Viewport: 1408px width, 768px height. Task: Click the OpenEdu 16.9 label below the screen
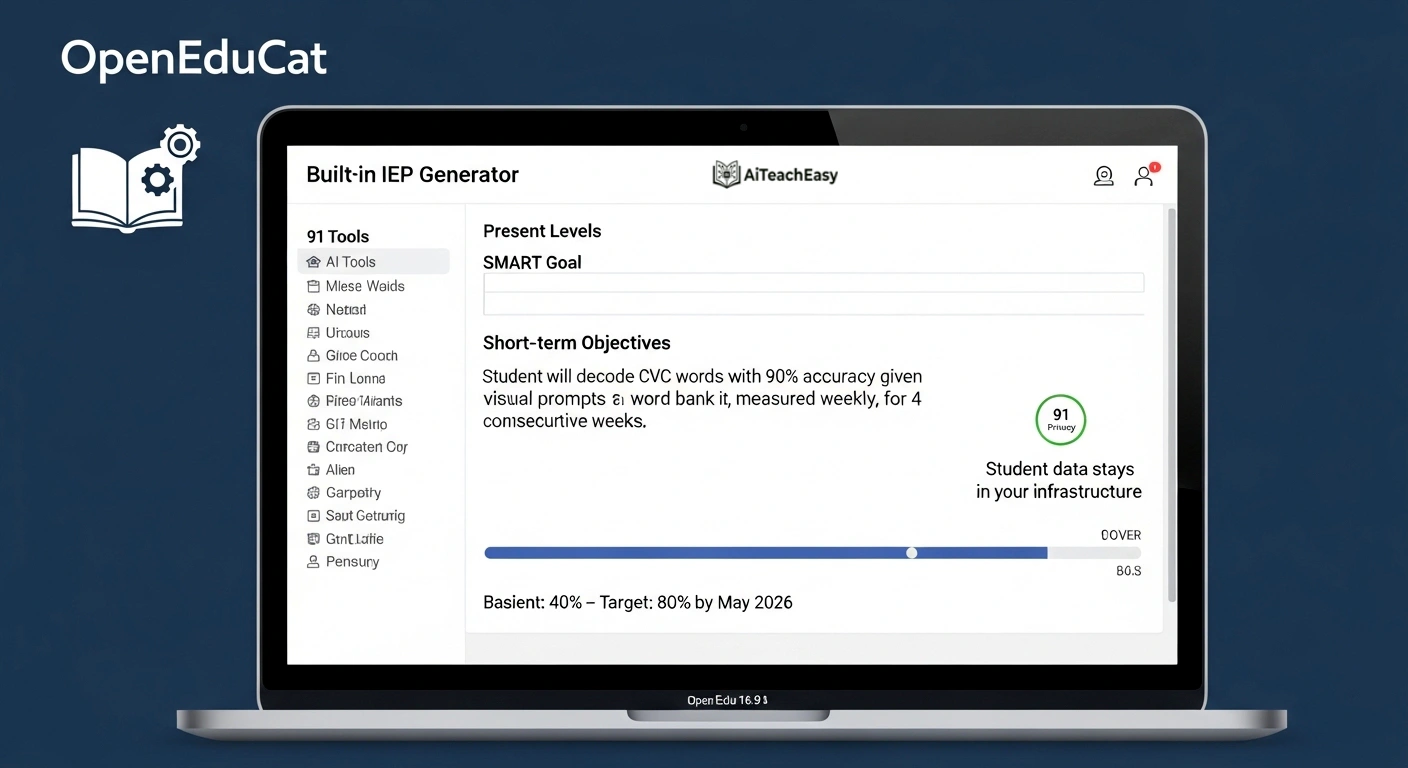click(x=728, y=701)
